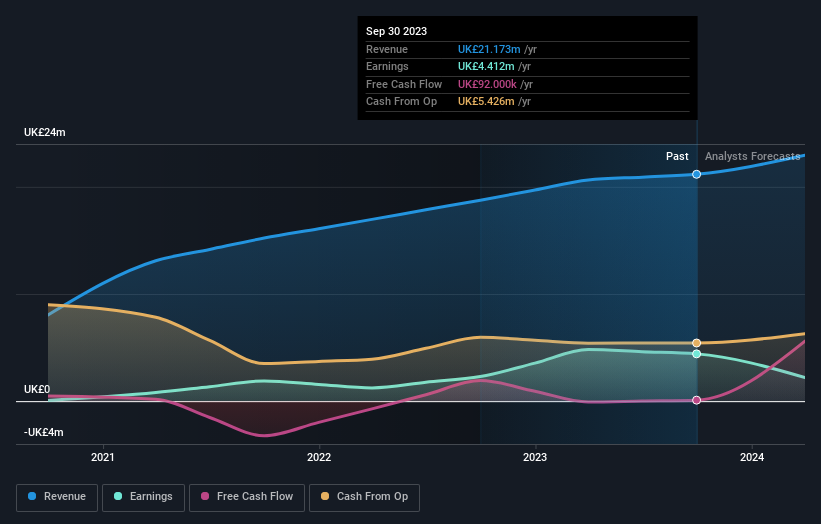Toggle the Cash From Op legend button
The height and width of the screenshot is (524, 821).
[364, 497]
